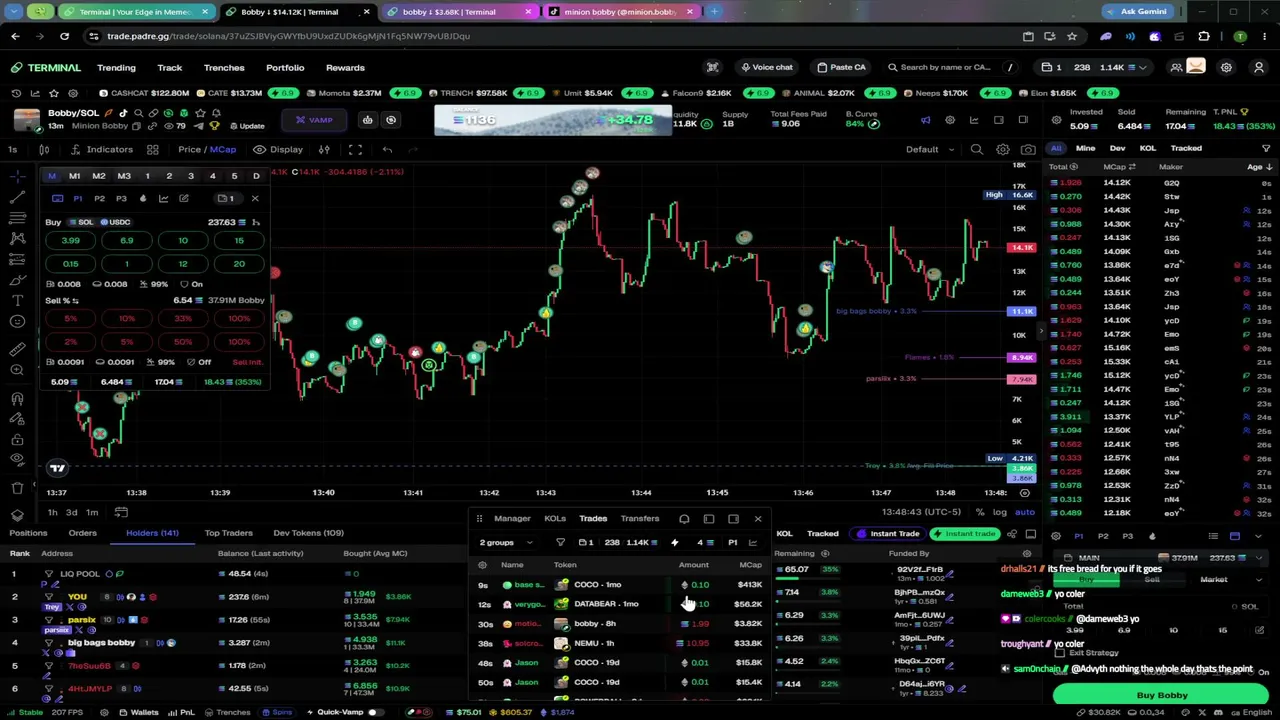This screenshot has width=1280, height=720.
Task: Select the trend line drawing tool
Action: [17, 197]
